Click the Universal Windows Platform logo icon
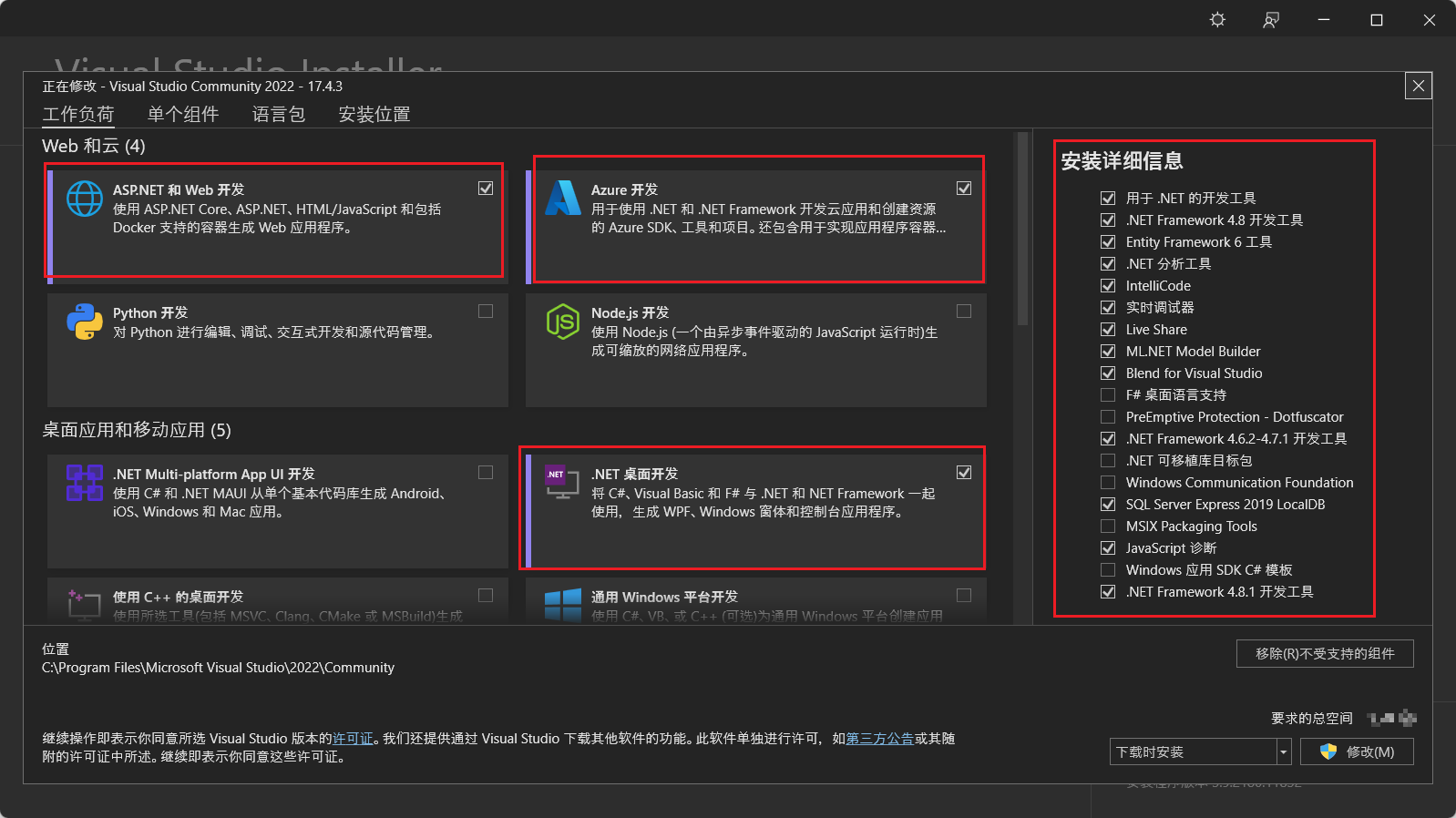 click(x=563, y=605)
